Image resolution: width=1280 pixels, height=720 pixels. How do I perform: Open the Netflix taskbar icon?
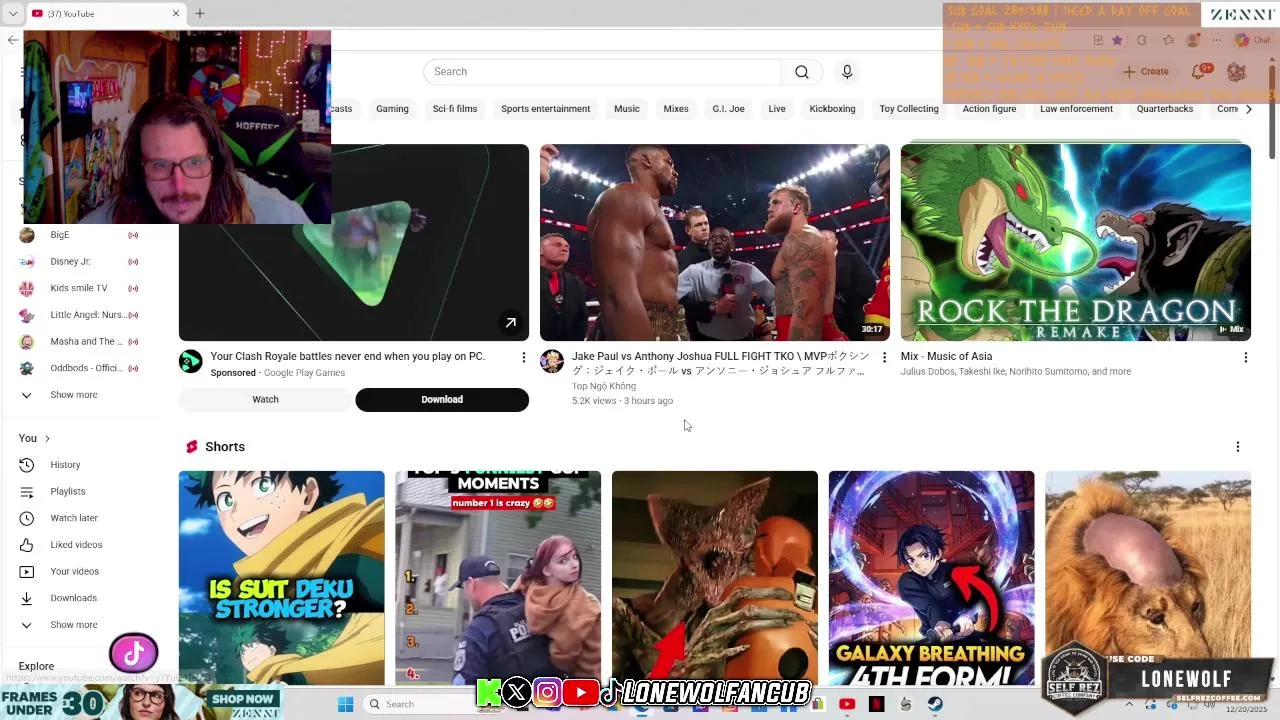point(876,704)
